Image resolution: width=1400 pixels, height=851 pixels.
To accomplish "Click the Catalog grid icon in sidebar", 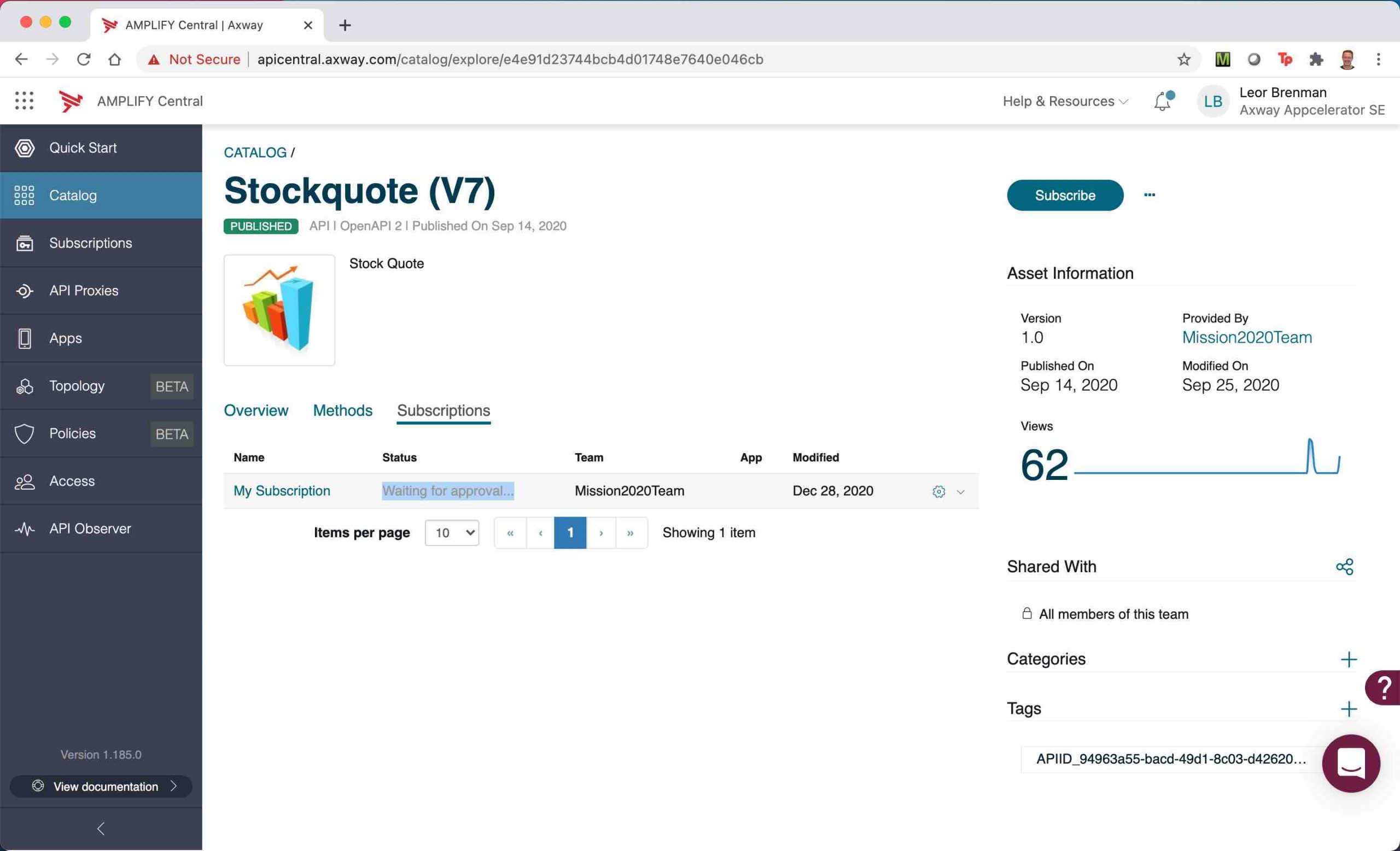I will (x=25, y=195).
